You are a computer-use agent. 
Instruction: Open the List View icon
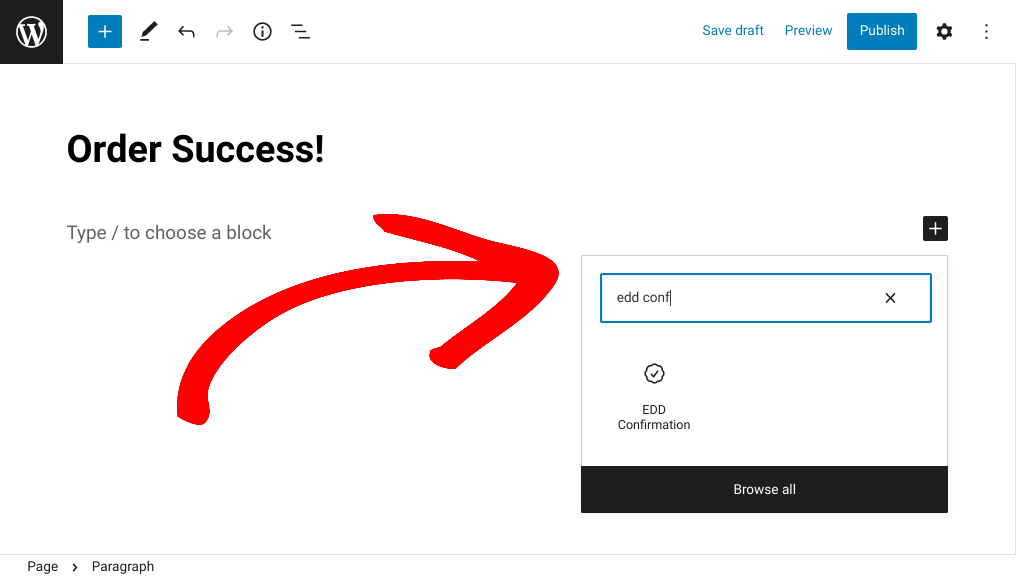click(x=300, y=31)
